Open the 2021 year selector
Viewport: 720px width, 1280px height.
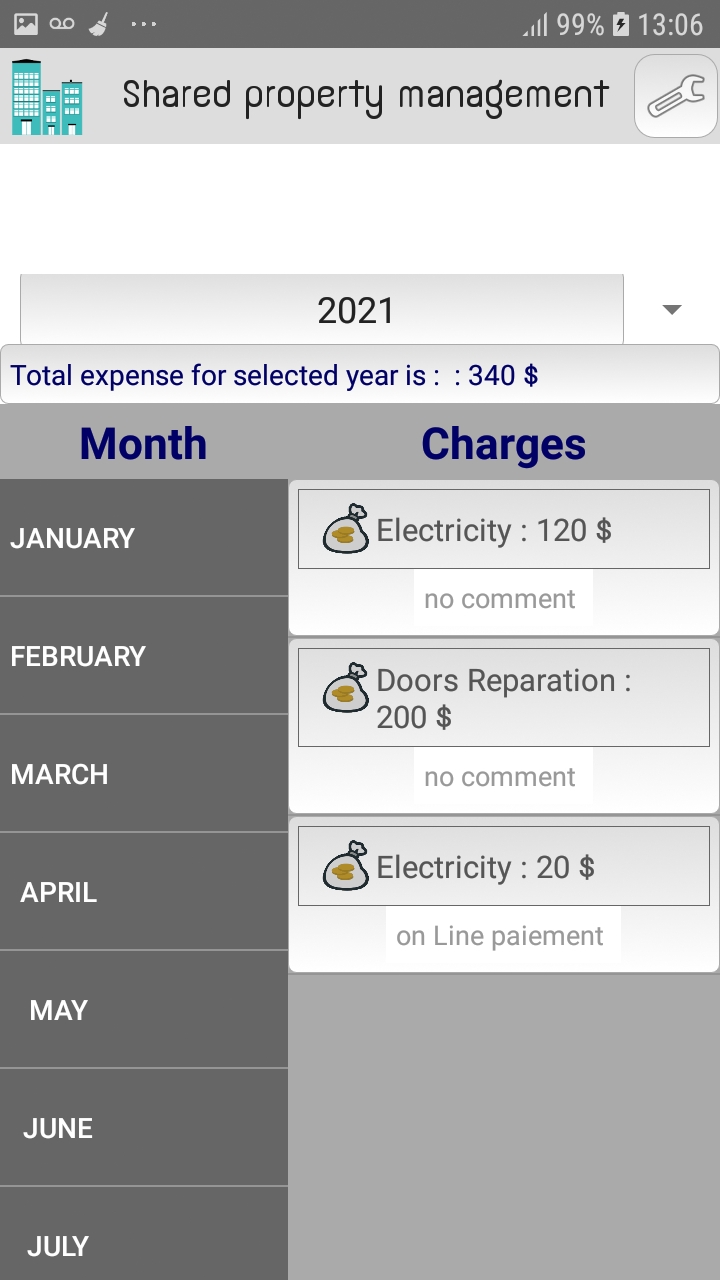[322, 310]
